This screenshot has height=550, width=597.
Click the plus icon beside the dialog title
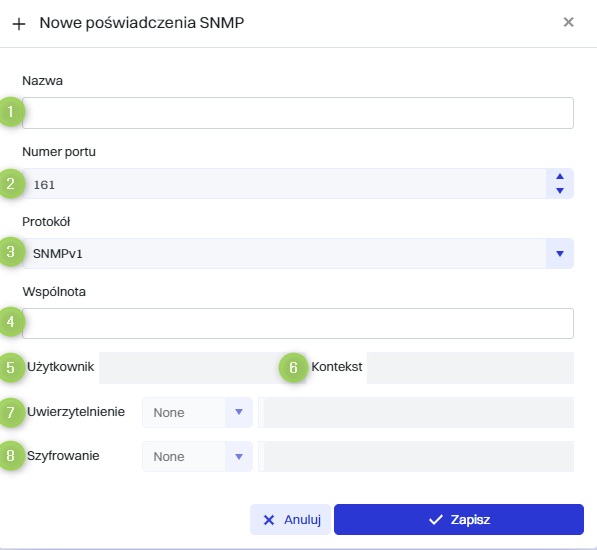tap(19, 24)
